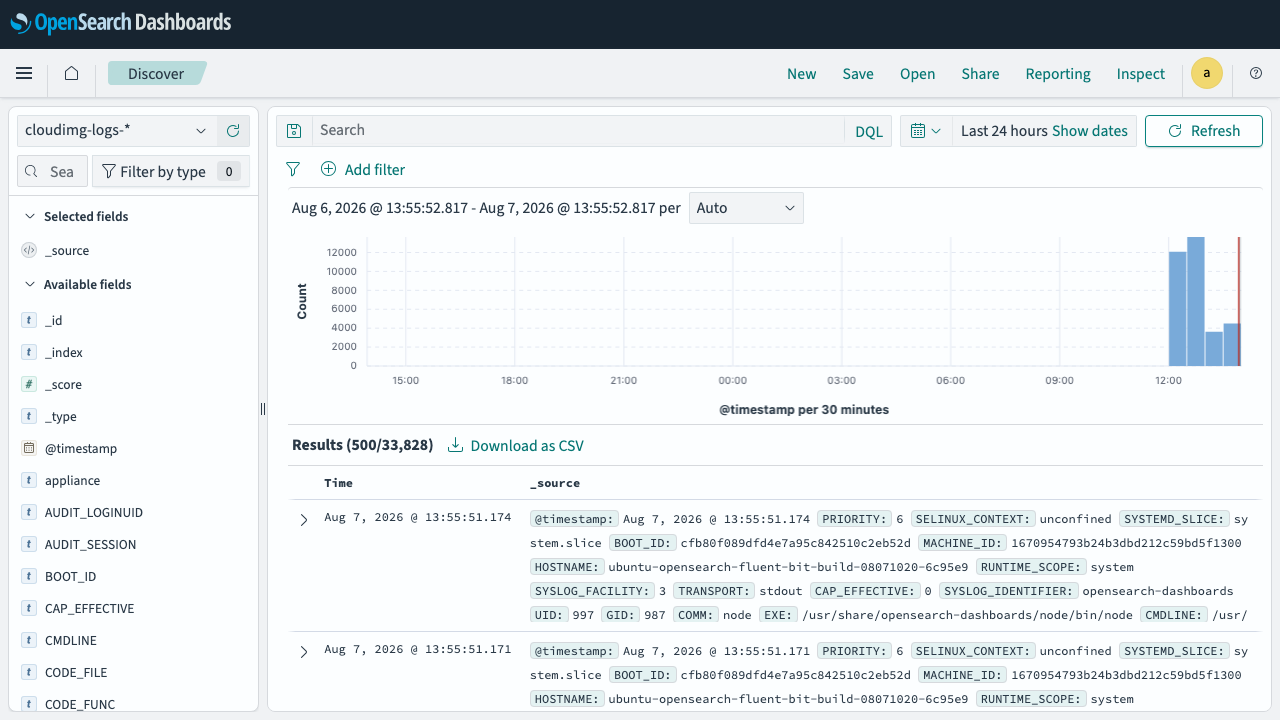Screen dimensions: 1280x720
Task: Click the Add filter plus icon
Action: (x=328, y=169)
